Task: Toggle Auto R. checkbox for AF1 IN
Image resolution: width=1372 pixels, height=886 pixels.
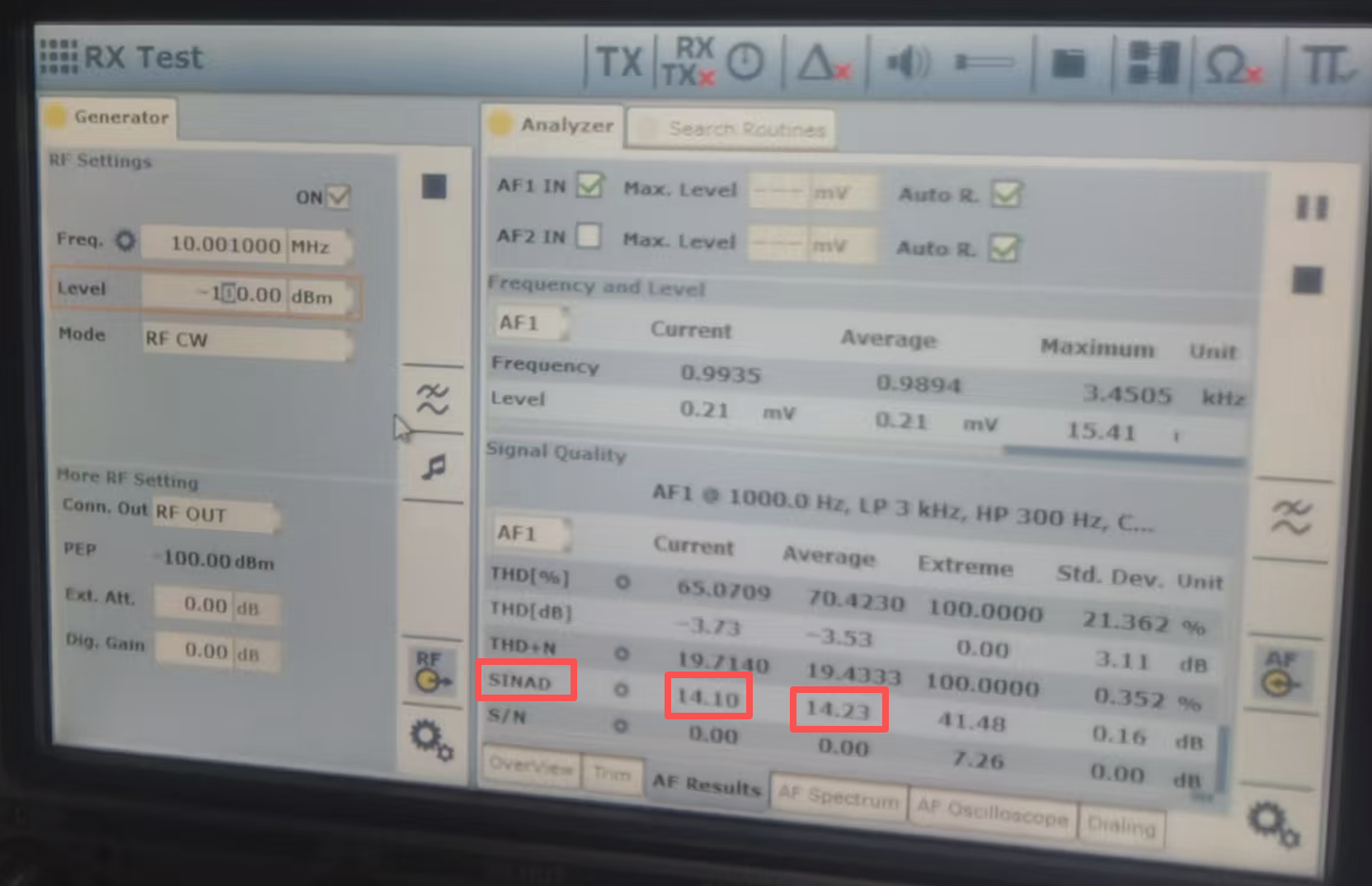Action: click(1006, 194)
